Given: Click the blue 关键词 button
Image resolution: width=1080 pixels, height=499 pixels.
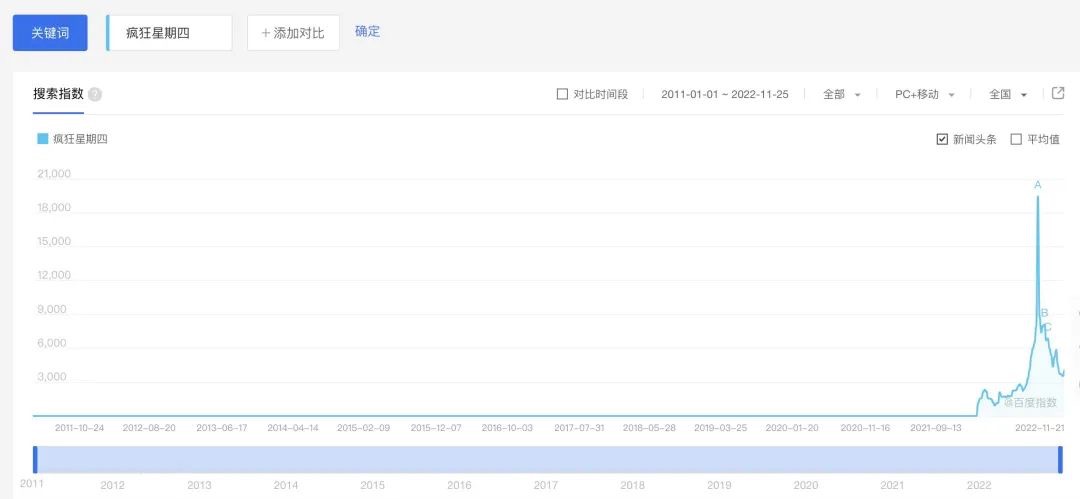Looking at the screenshot, I should point(50,32).
